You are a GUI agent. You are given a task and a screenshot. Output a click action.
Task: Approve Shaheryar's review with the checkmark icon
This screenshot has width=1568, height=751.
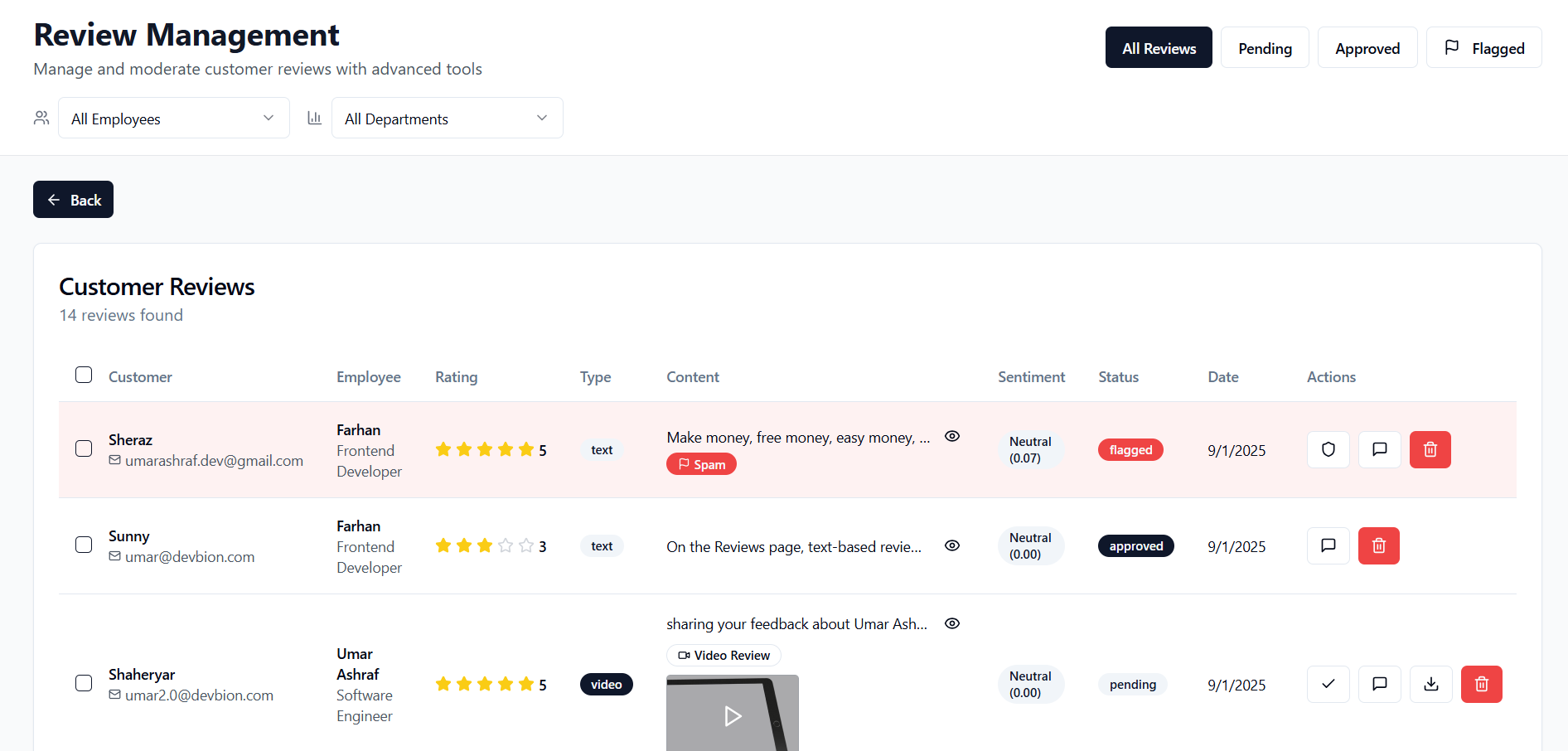point(1328,684)
